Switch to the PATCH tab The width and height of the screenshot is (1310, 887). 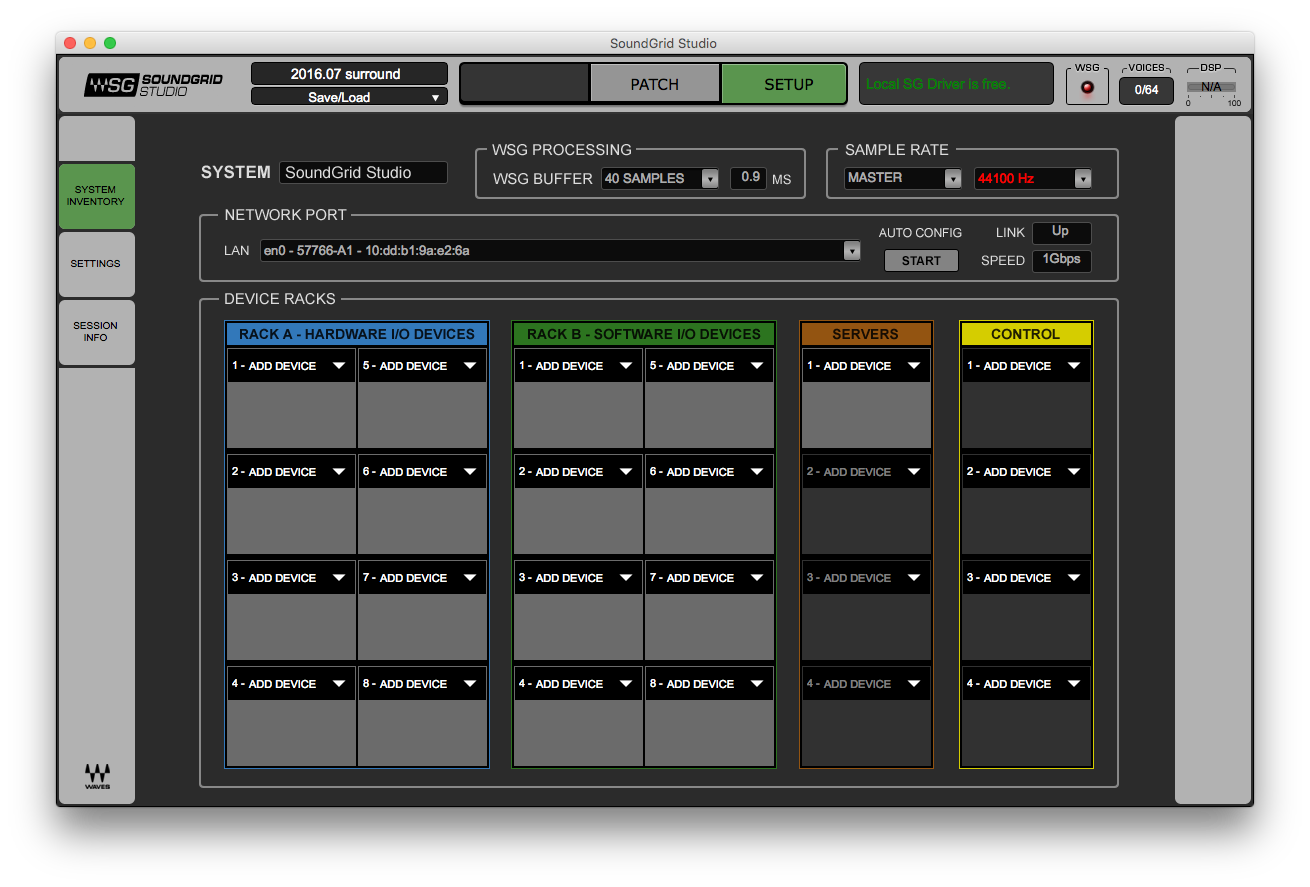pyautogui.click(x=655, y=84)
